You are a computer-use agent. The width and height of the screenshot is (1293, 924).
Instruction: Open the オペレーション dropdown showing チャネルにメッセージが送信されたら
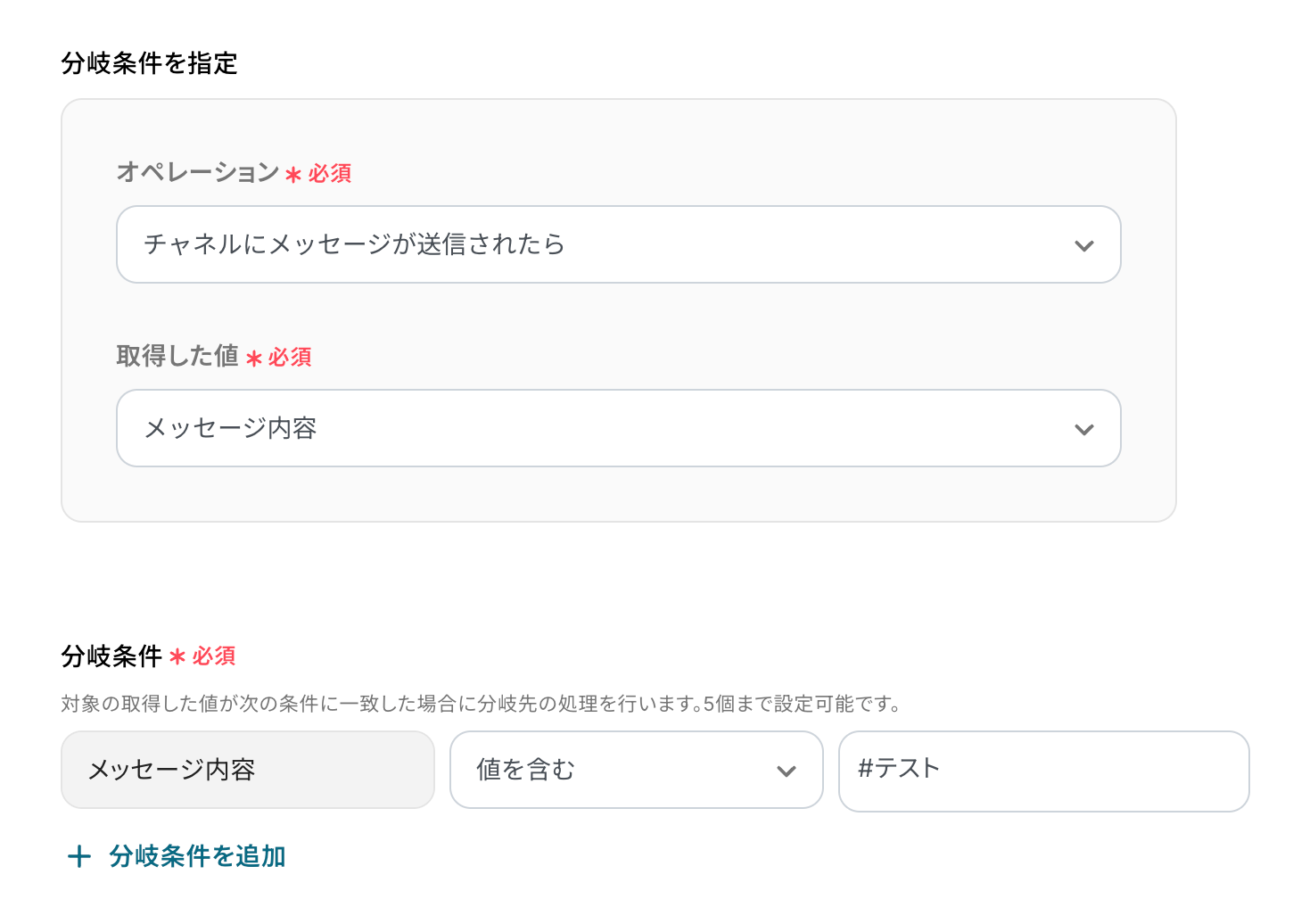(589, 244)
